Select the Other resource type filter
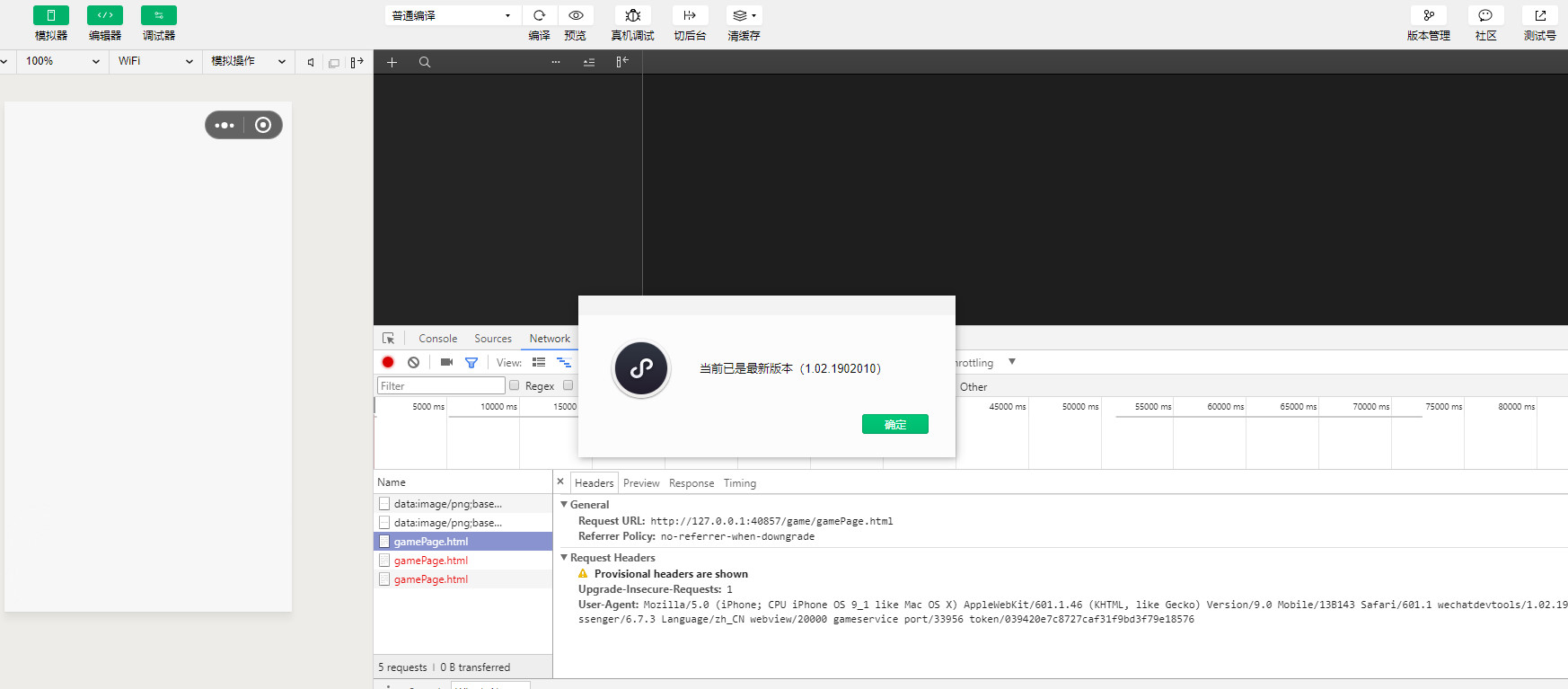 [x=973, y=387]
